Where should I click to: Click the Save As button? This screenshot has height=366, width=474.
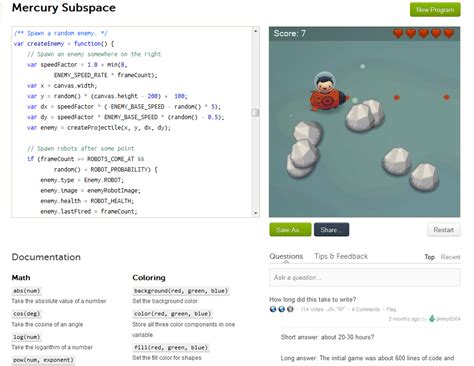point(290,230)
